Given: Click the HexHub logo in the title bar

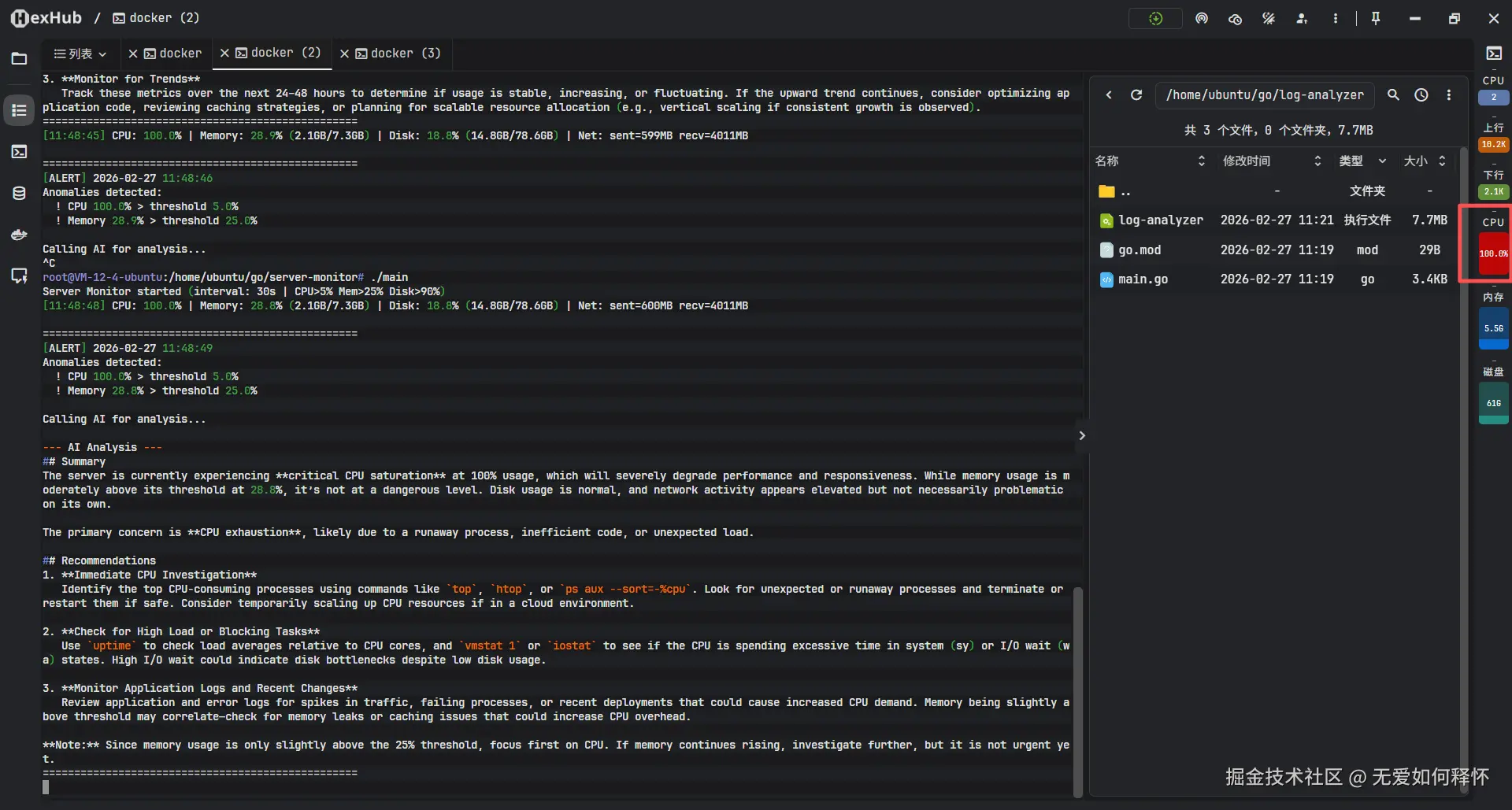Looking at the screenshot, I should (x=46, y=18).
